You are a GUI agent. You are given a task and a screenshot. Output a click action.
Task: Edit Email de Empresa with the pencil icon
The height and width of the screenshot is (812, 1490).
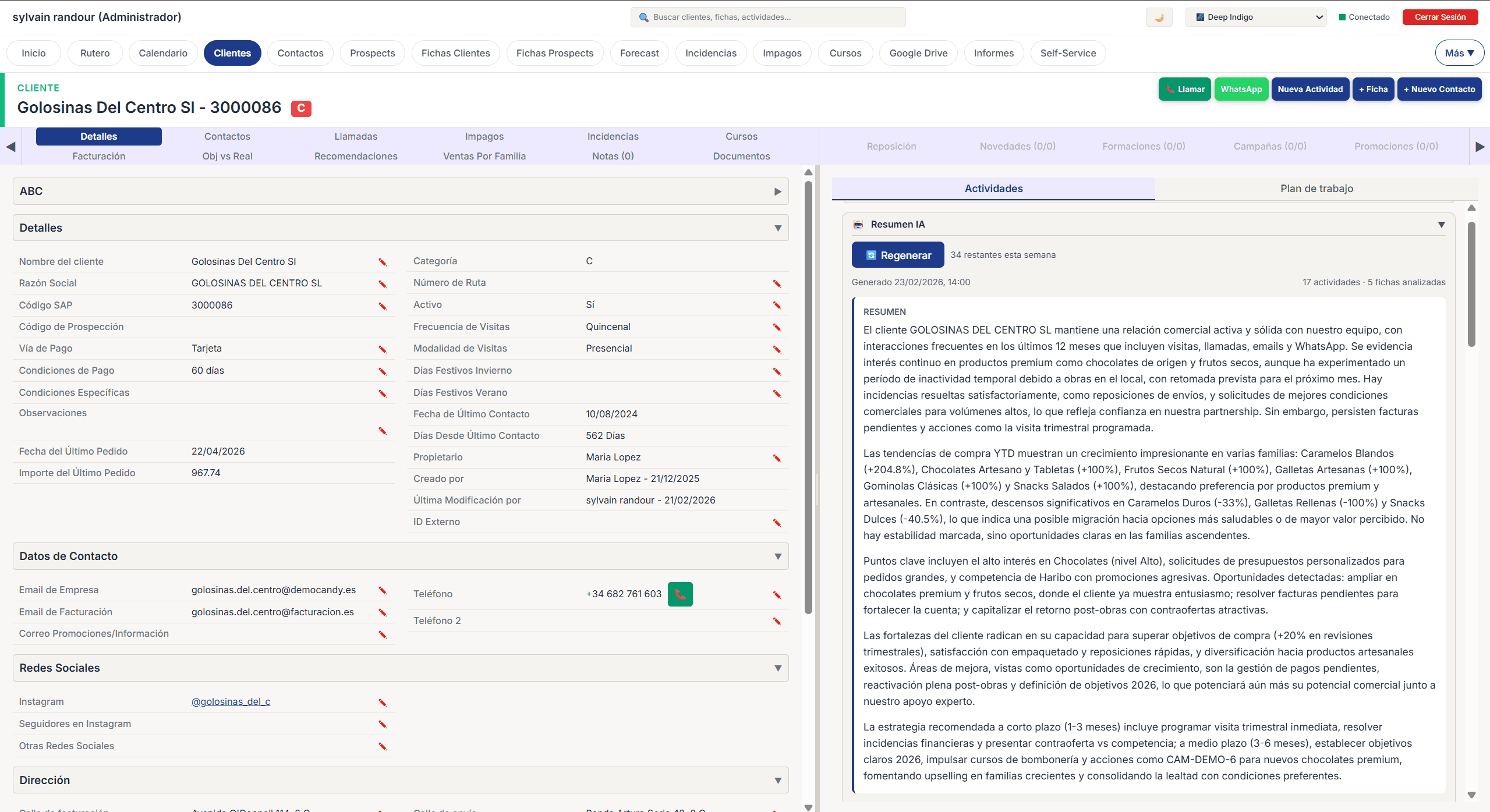click(x=383, y=590)
